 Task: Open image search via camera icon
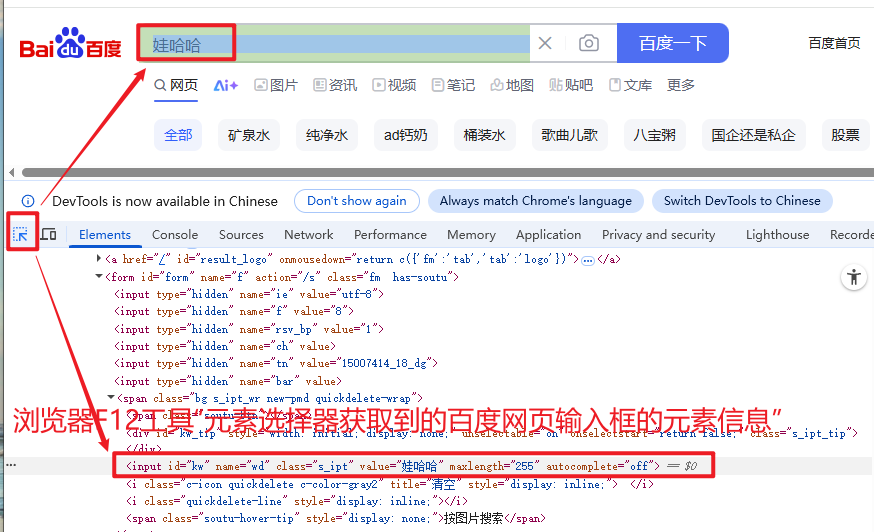(589, 43)
